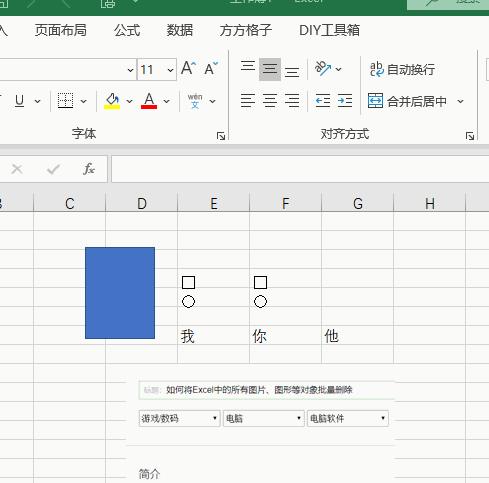This screenshot has height=483, width=489.
Task: Apply middle vertical alignment
Action: 270,69
